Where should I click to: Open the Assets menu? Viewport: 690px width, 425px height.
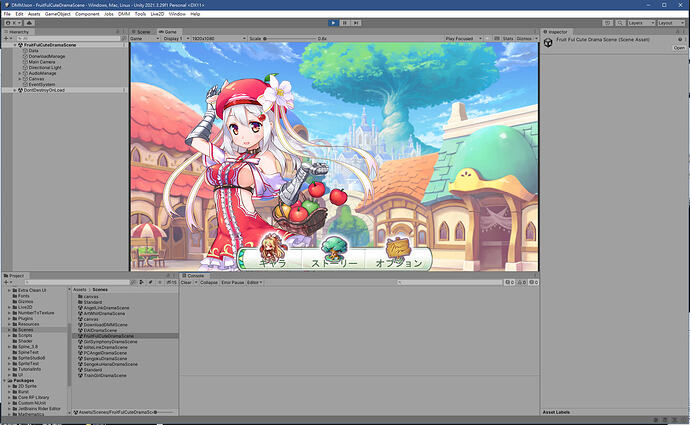tap(34, 14)
